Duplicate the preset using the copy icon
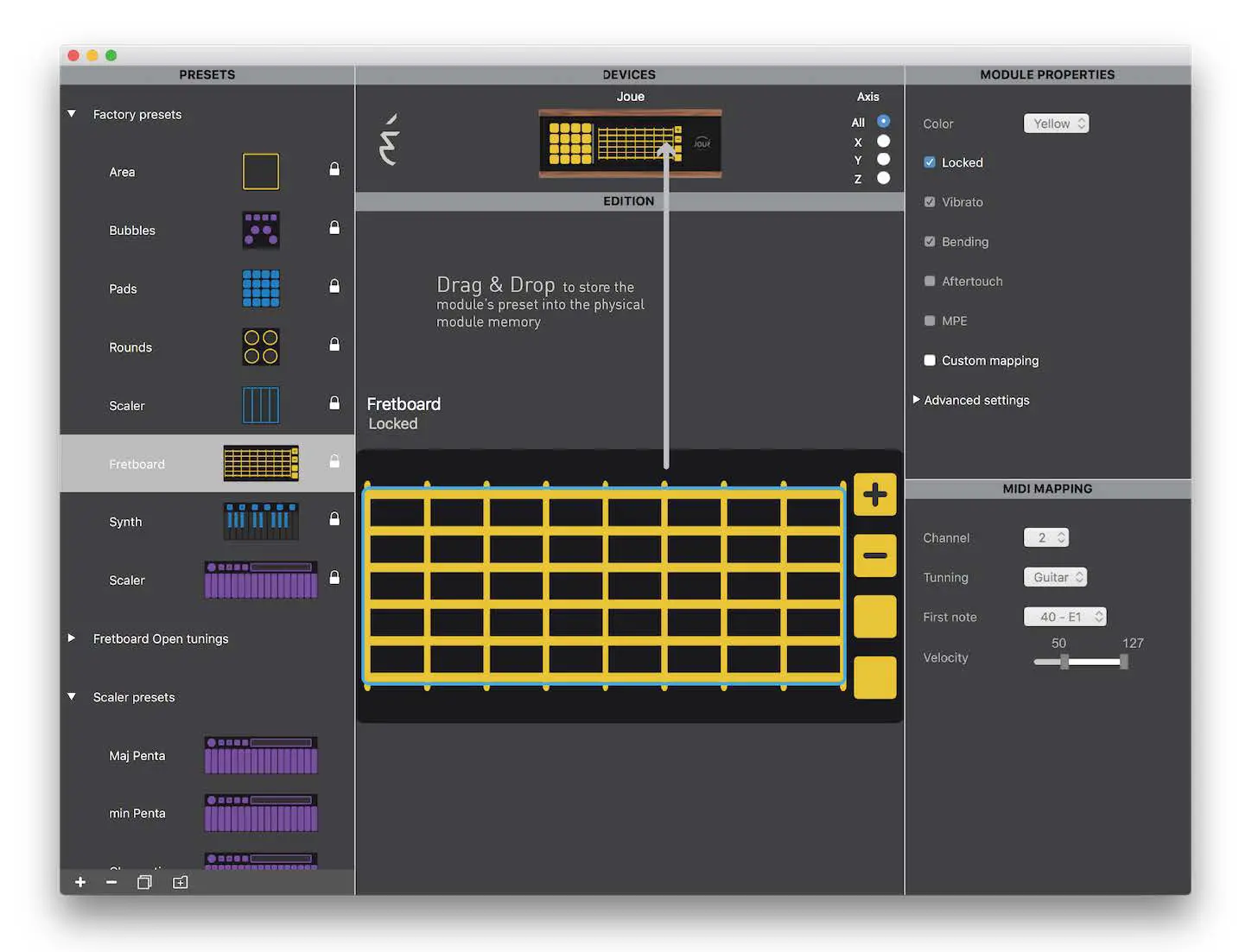Viewport: 1258px width, 952px height. click(x=144, y=882)
